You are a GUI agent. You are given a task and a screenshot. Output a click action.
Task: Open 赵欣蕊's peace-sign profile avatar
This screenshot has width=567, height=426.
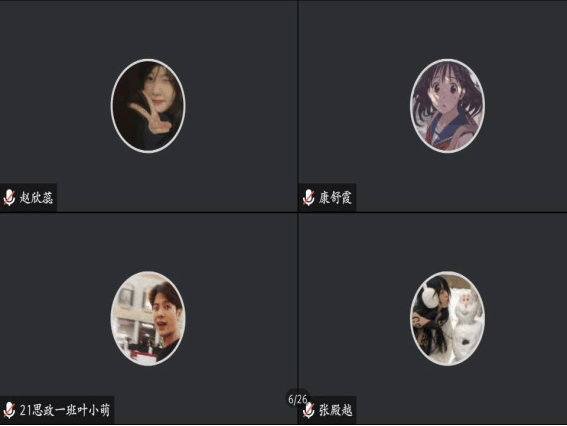point(148,106)
